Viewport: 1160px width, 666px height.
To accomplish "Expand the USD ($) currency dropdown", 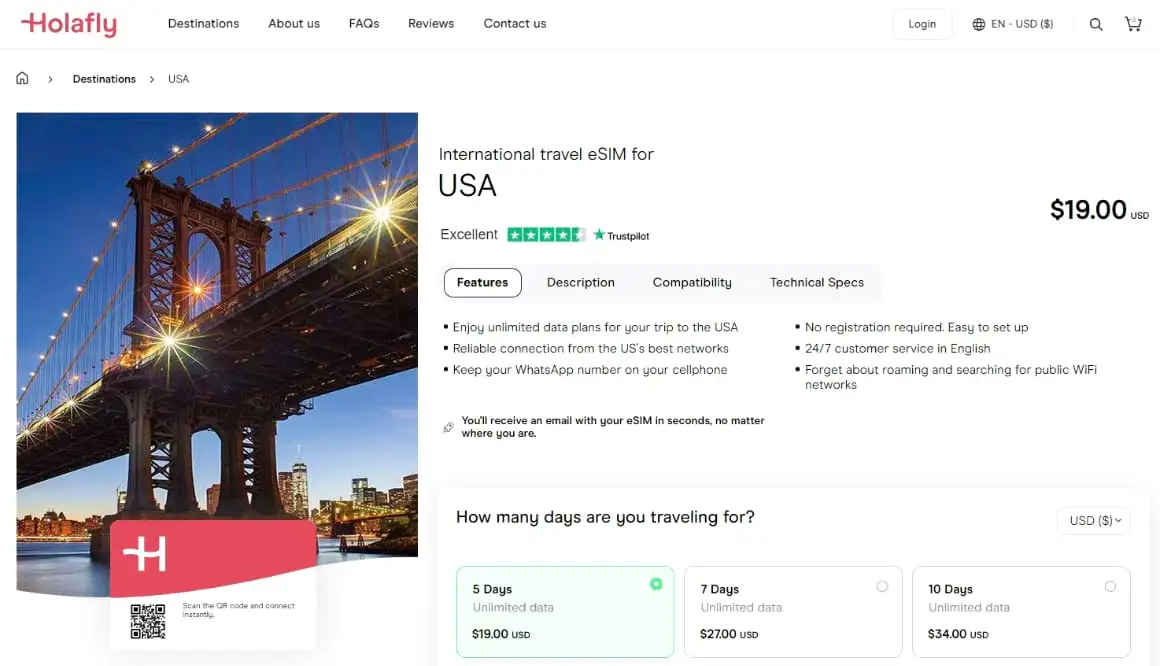I will pos(1094,520).
